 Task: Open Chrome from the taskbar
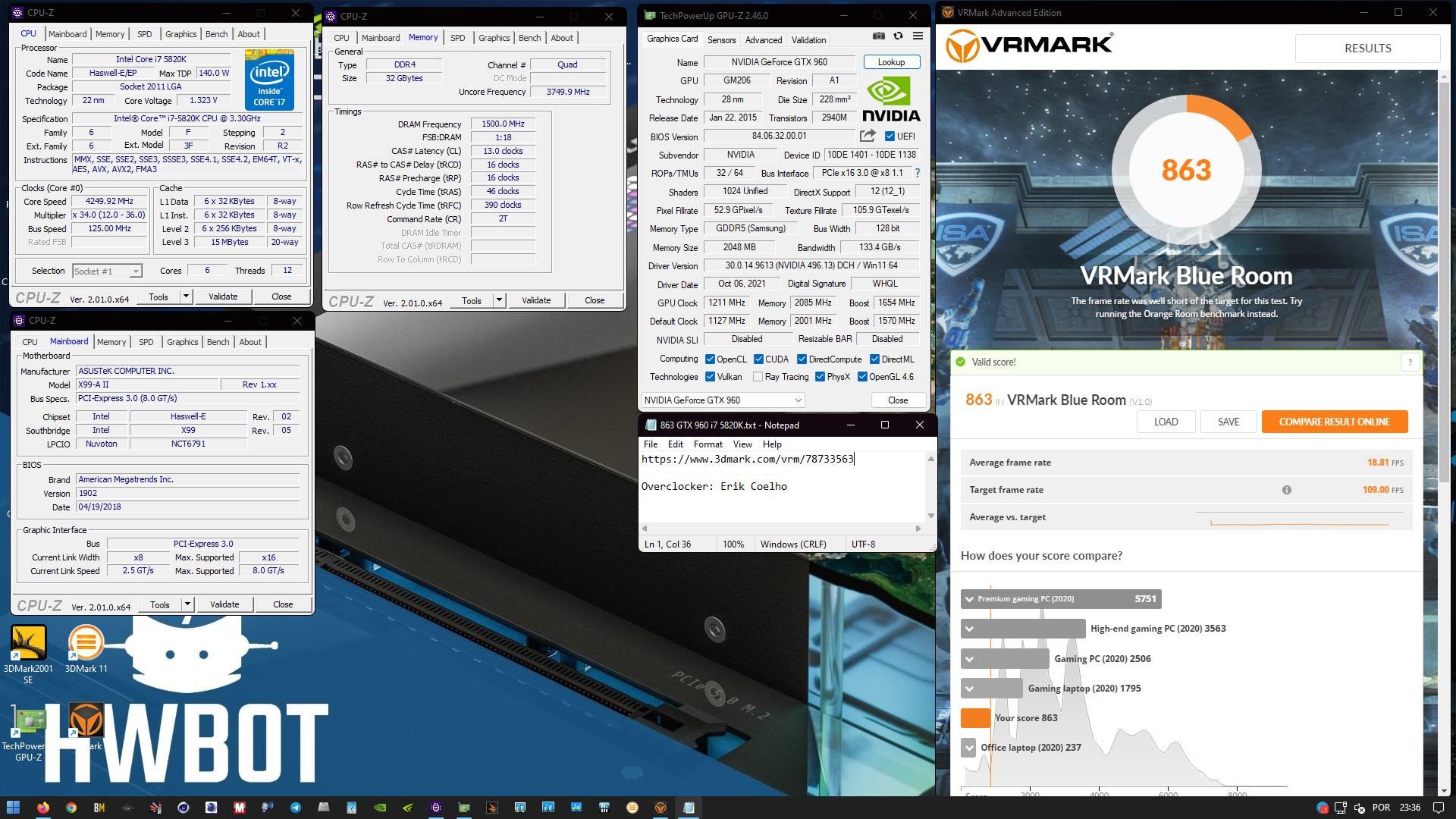[x=71, y=808]
